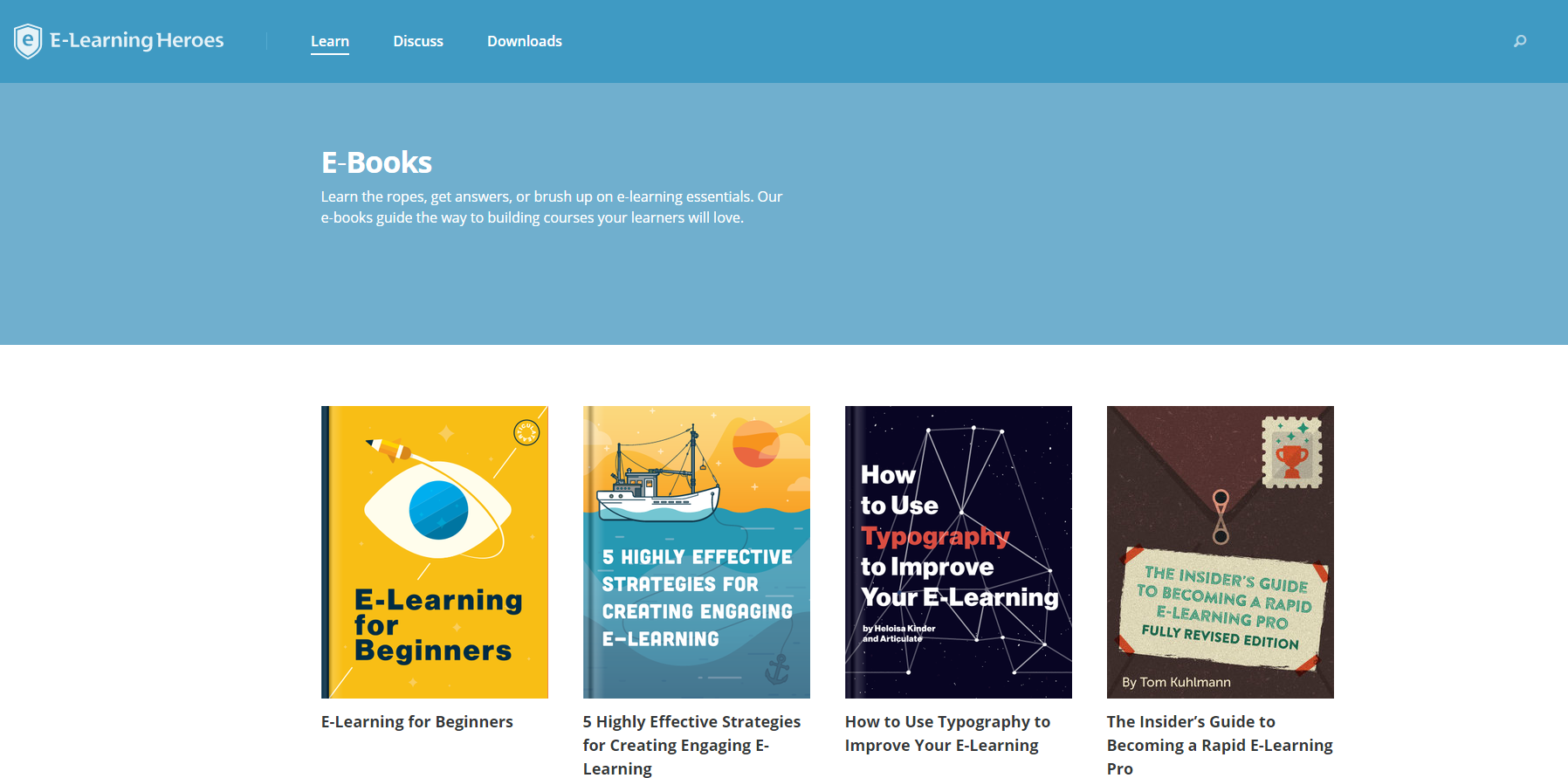This screenshot has height=778, width=1568.
Task: Click the E-Learning for Beginners title link
Action: [x=417, y=722]
